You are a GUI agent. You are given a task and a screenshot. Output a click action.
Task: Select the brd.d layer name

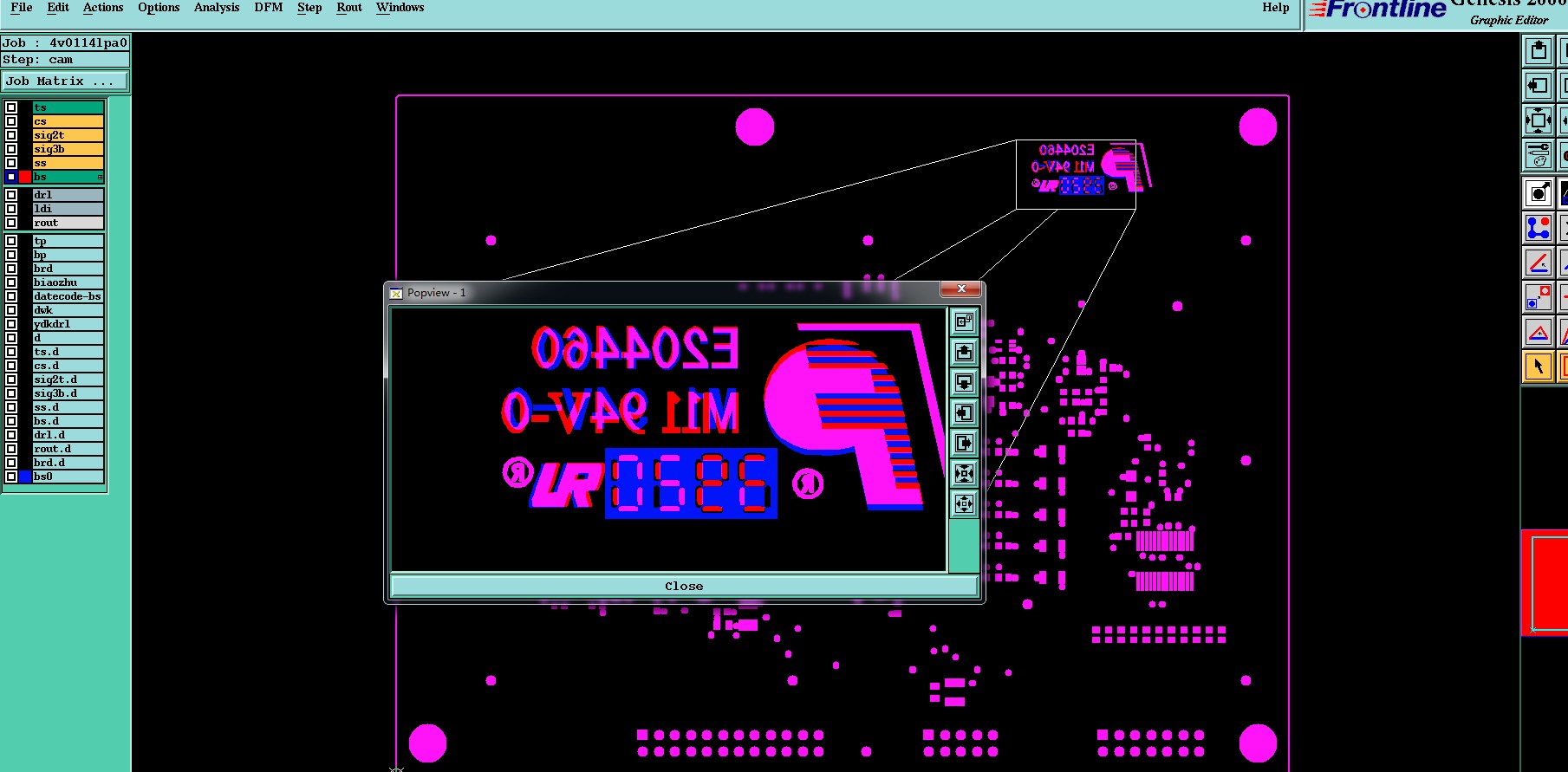click(68, 463)
